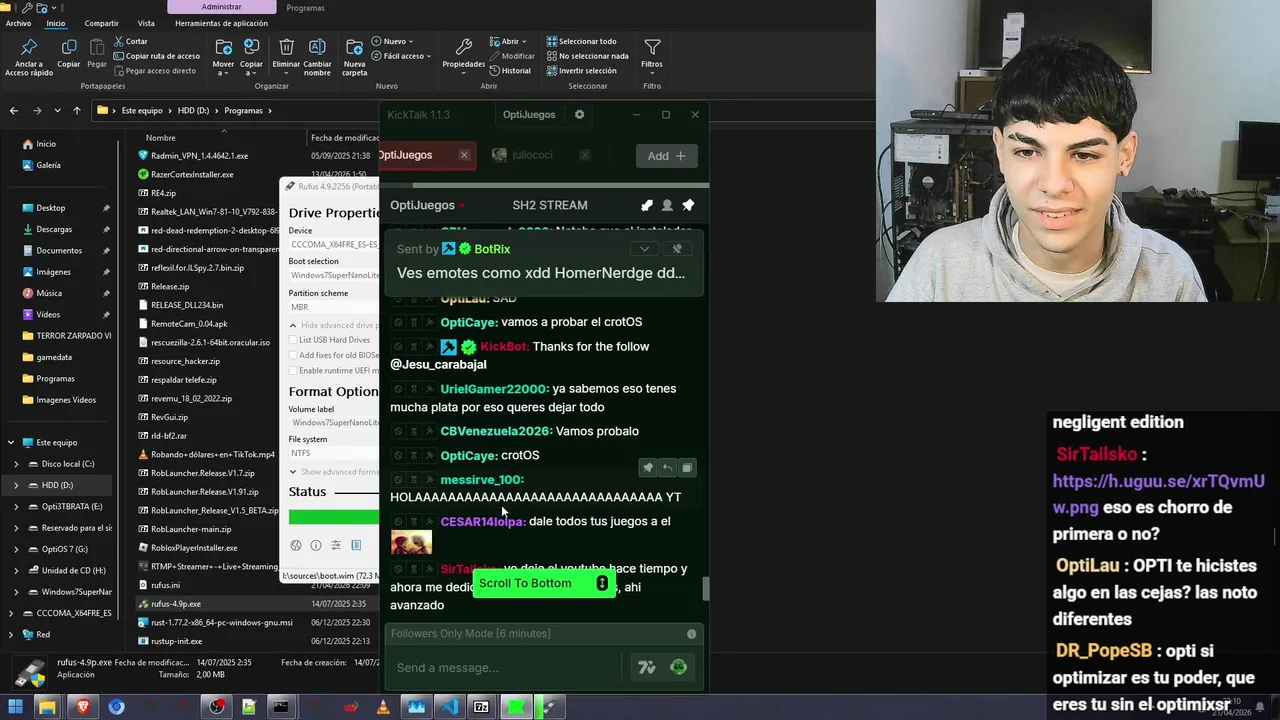Click Seleccionar todo in ribbon
The image size is (1280, 720).
[x=581, y=41]
